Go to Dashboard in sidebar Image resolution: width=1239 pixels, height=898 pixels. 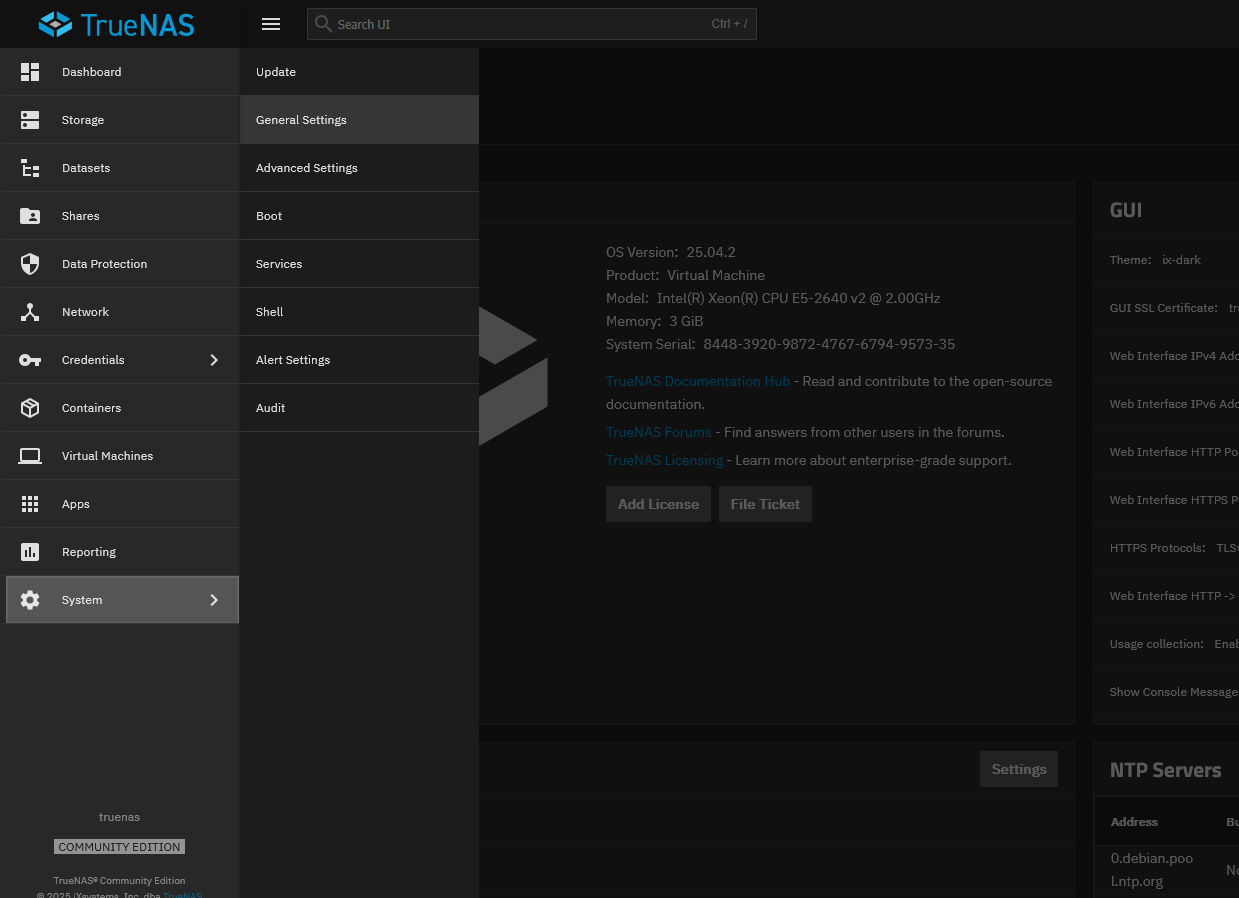pyautogui.click(x=120, y=72)
